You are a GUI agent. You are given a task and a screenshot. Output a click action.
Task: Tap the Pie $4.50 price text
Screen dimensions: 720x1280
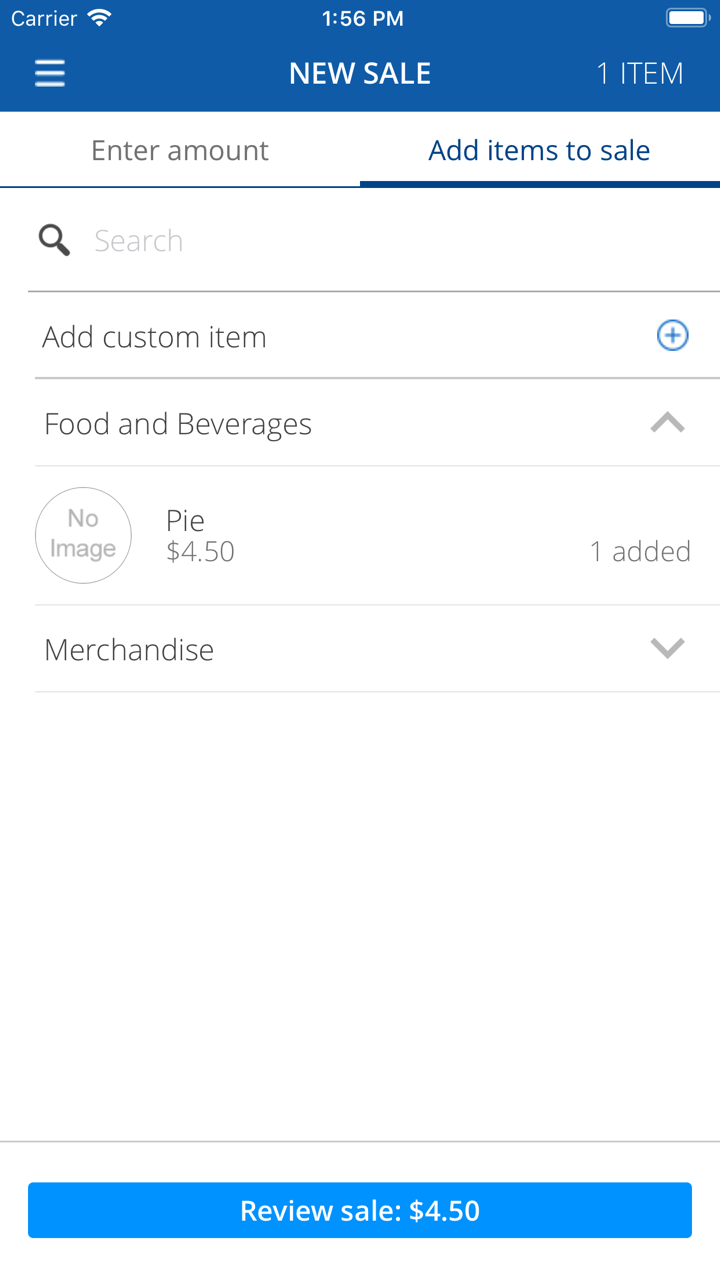pos(200,552)
